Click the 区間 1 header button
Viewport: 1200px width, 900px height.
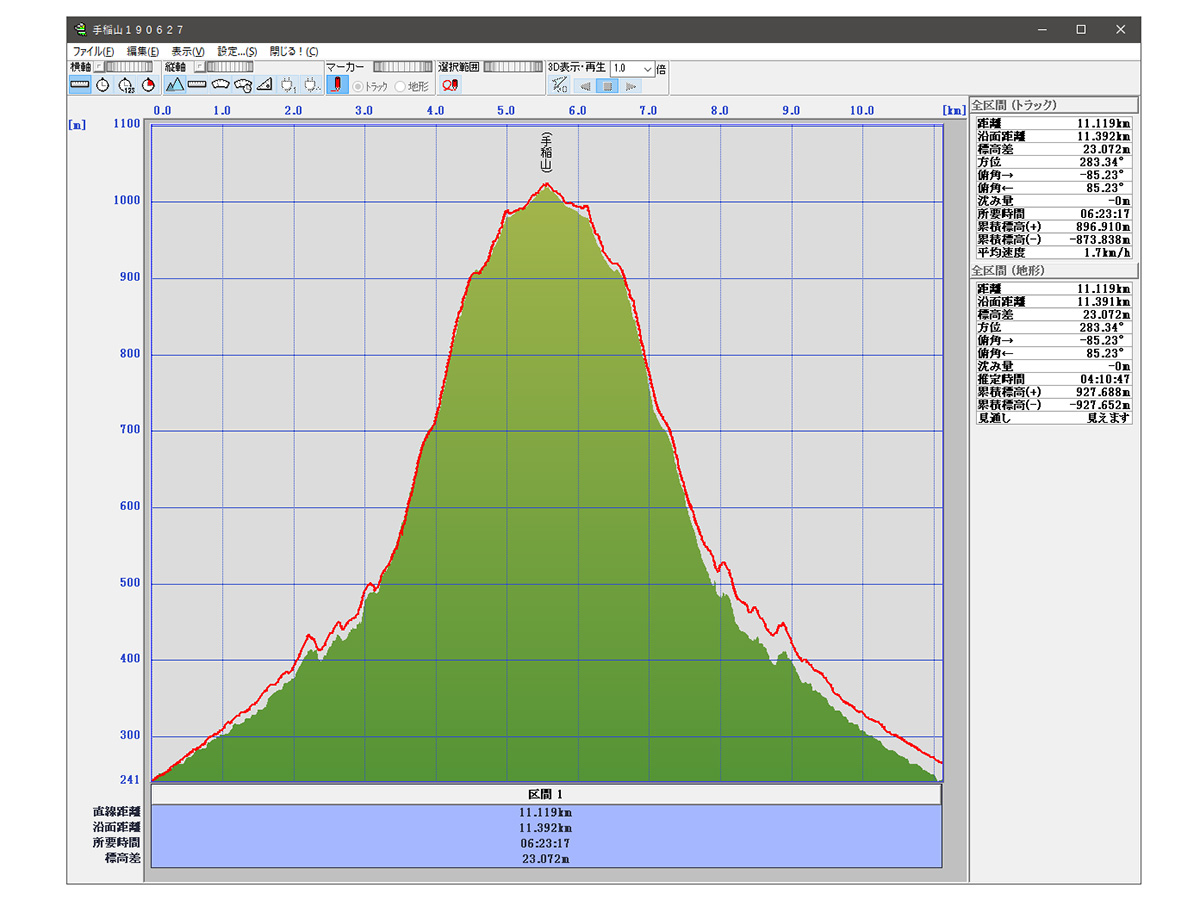(x=546, y=794)
